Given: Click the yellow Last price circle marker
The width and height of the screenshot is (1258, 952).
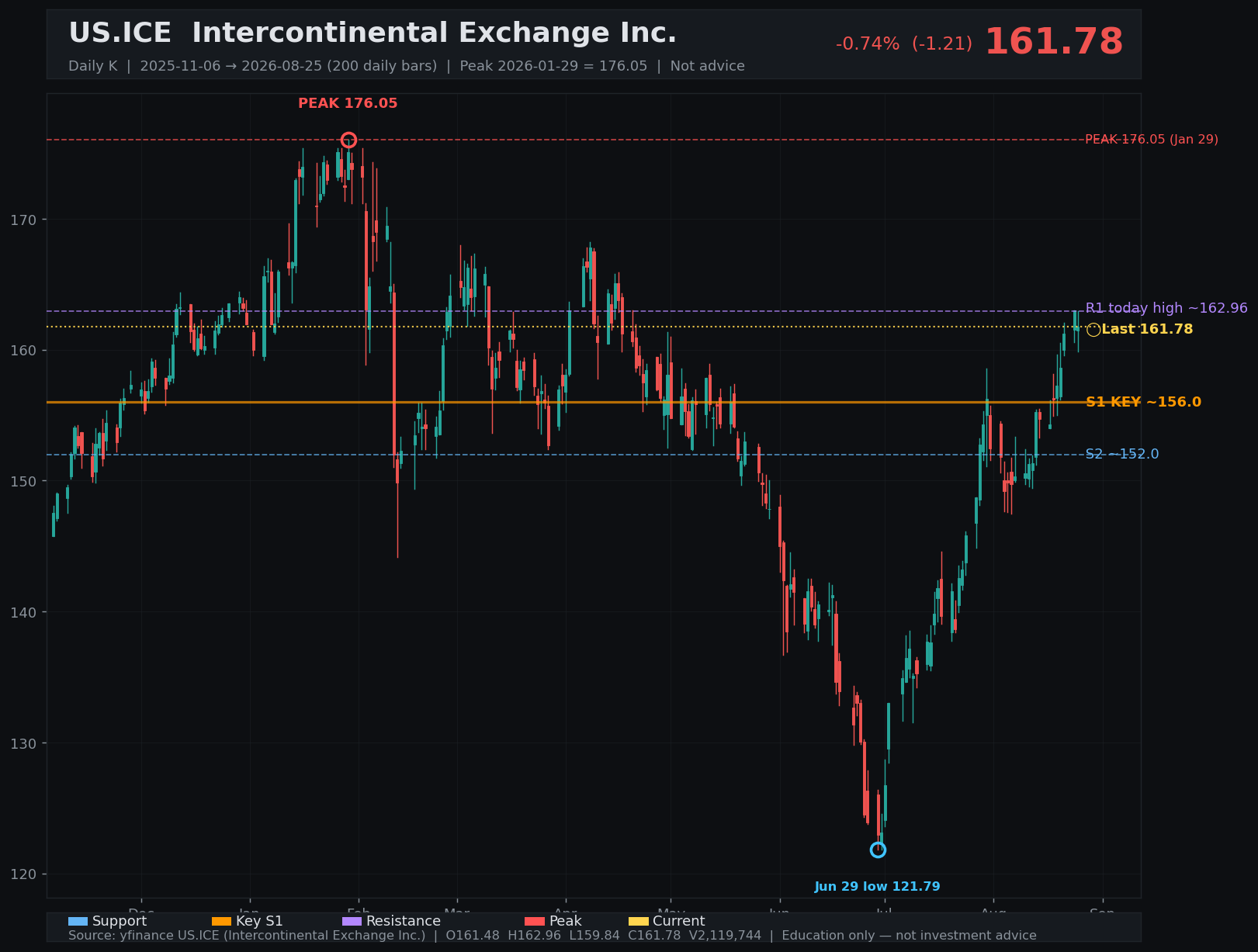Looking at the screenshot, I should tap(1093, 330).
